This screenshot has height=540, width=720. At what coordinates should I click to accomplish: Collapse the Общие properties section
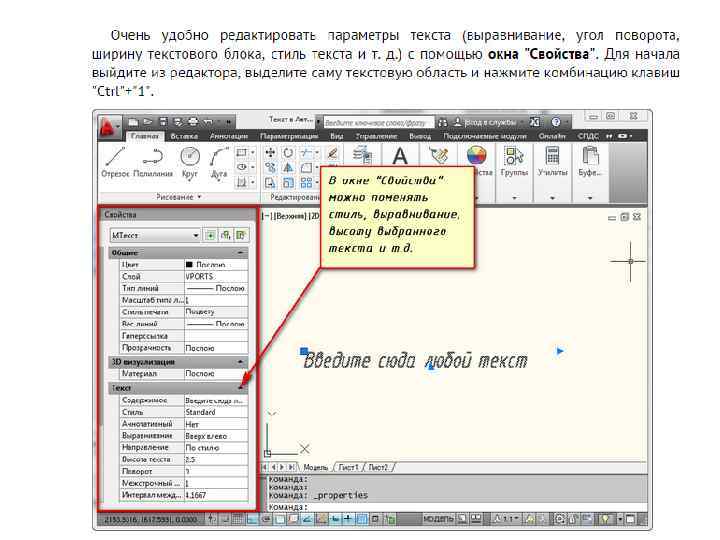(x=241, y=253)
